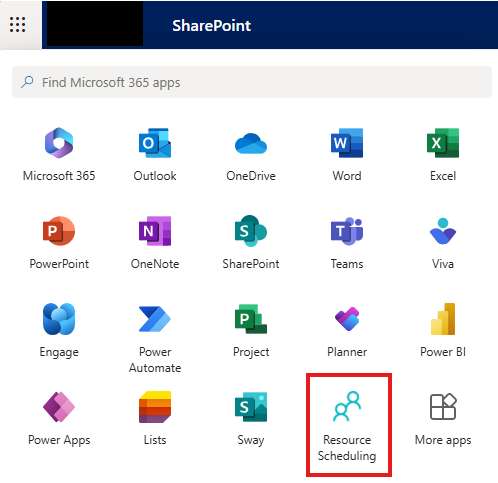This screenshot has width=498, height=483.
Task: Open the Excel app icon
Action: click(x=443, y=143)
